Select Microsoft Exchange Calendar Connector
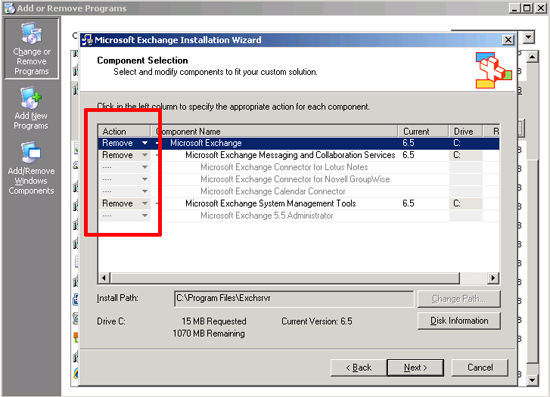 tap(273, 191)
